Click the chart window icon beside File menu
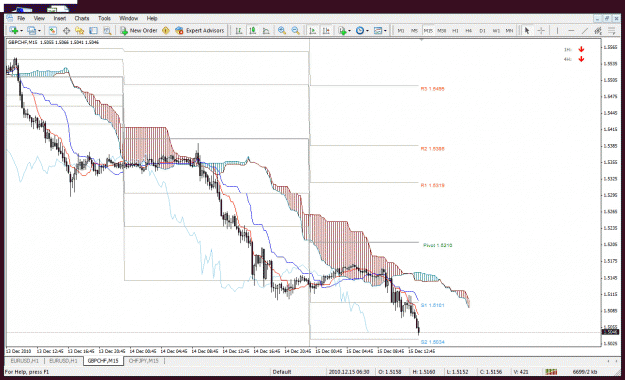The image size is (625, 380). [10, 18]
